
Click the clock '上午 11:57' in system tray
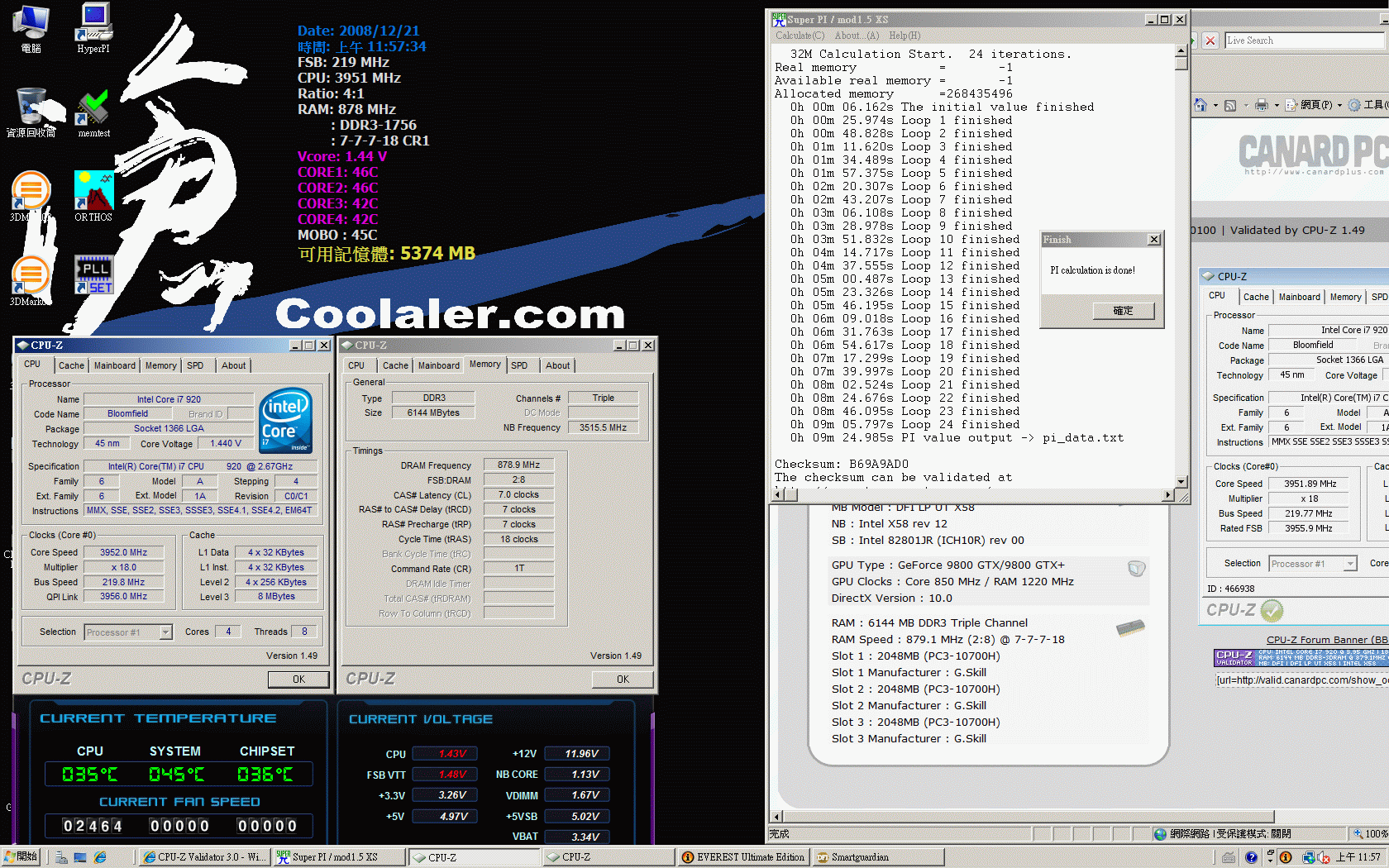(1358, 857)
